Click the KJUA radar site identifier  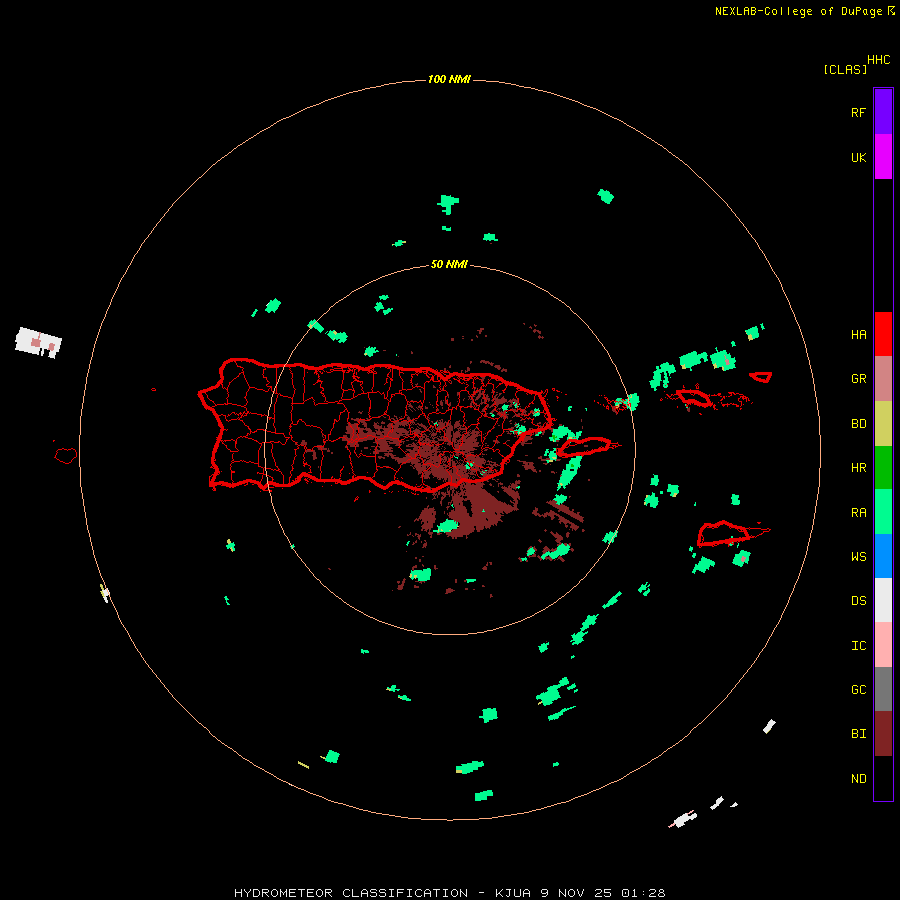coord(513,893)
